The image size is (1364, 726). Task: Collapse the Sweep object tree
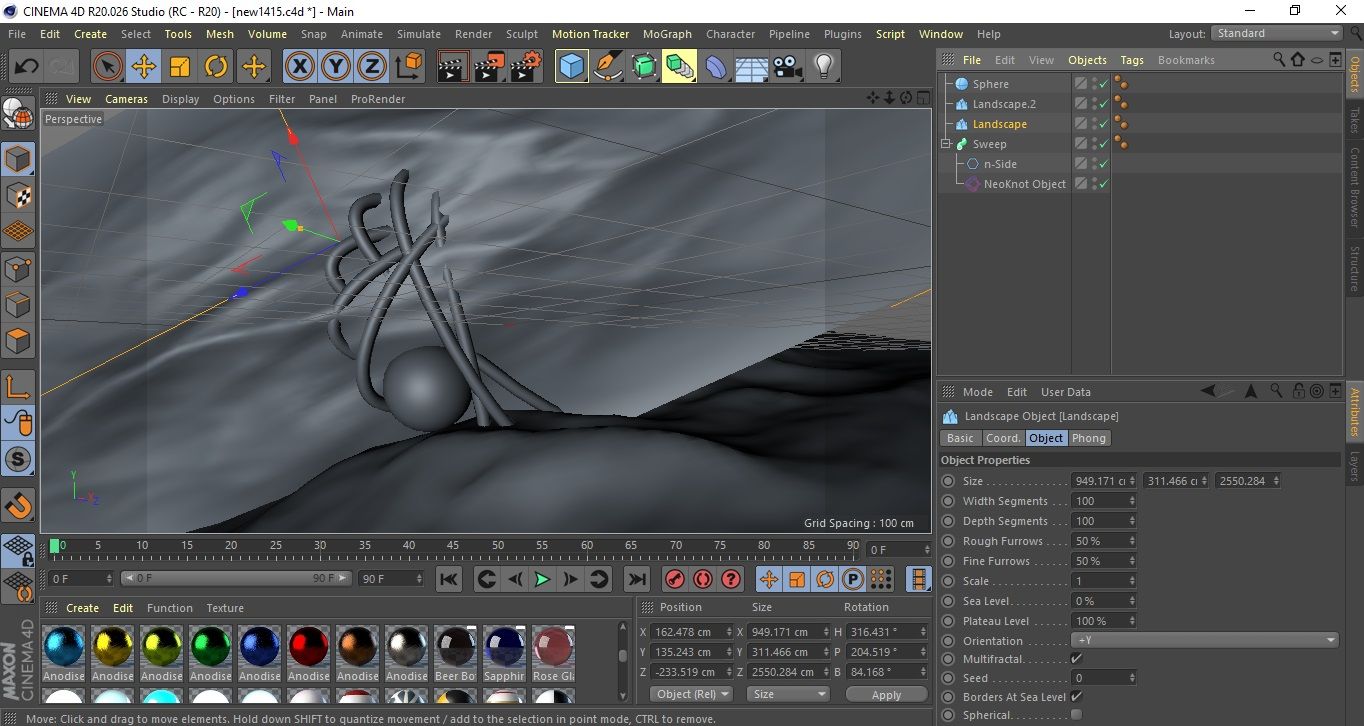point(946,144)
